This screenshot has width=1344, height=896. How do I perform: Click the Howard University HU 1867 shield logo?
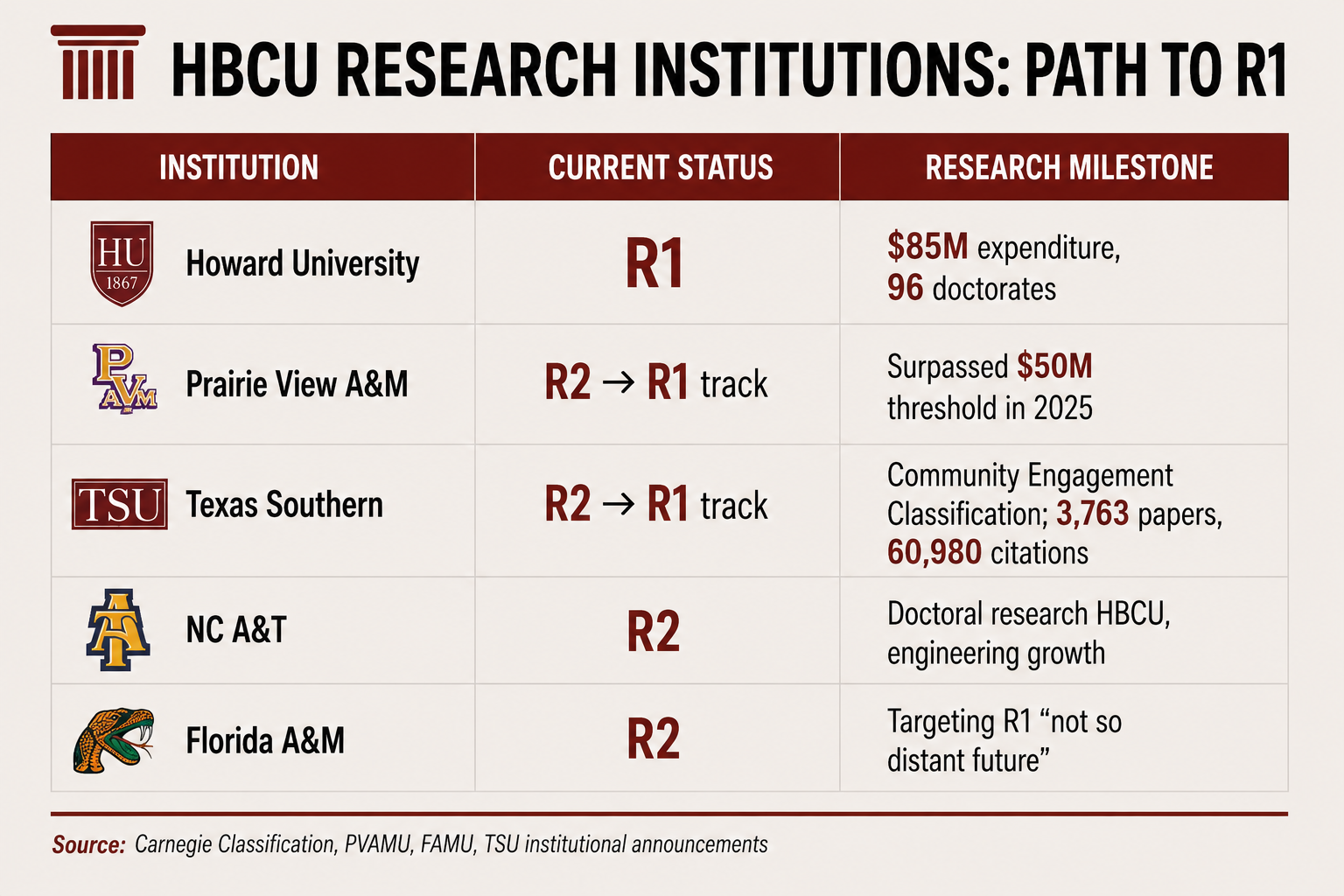pos(122,263)
